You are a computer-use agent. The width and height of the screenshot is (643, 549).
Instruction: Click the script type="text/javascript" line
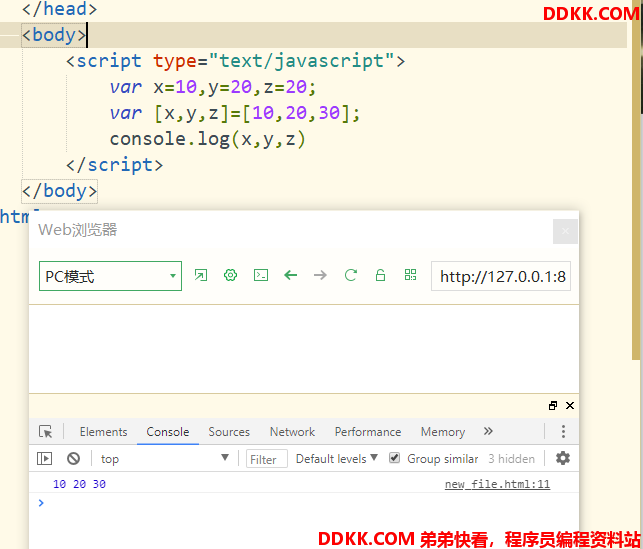pyautogui.click(x=235, y=61)
